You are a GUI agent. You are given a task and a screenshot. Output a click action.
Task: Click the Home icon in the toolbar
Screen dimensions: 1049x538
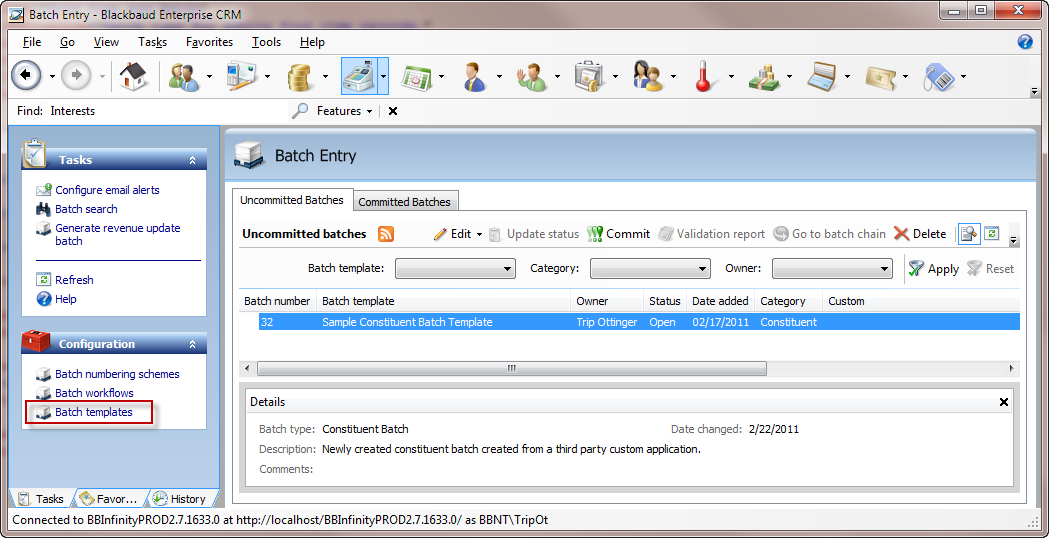tap(132, 76)
